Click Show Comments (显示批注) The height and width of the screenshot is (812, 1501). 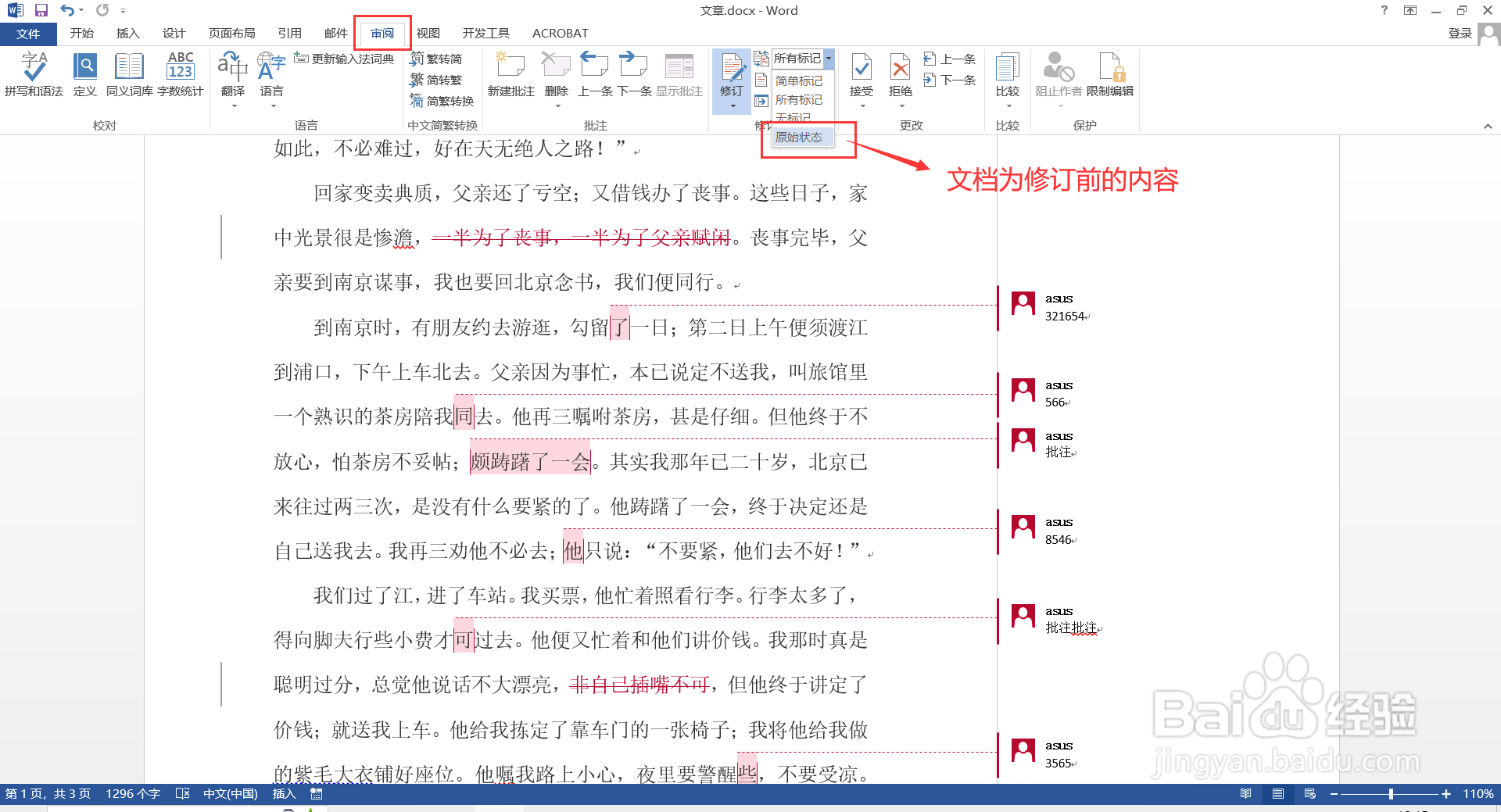[679, 74]
